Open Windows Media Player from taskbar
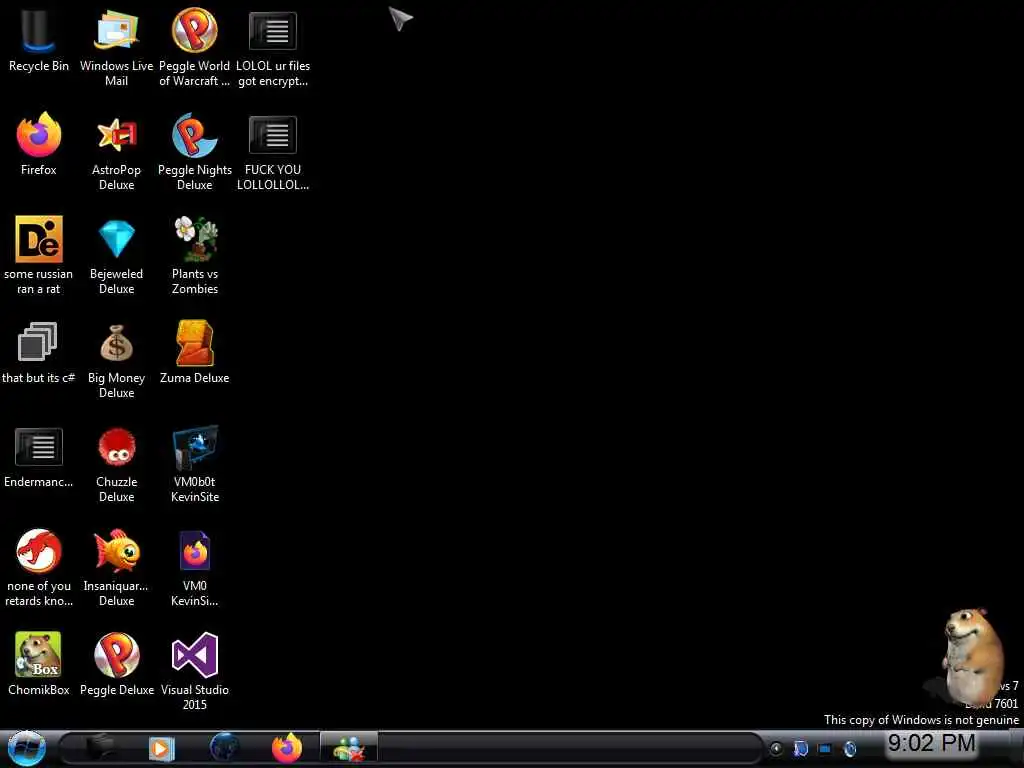Viewport: 1024px width, 768px height. point(161,748)
